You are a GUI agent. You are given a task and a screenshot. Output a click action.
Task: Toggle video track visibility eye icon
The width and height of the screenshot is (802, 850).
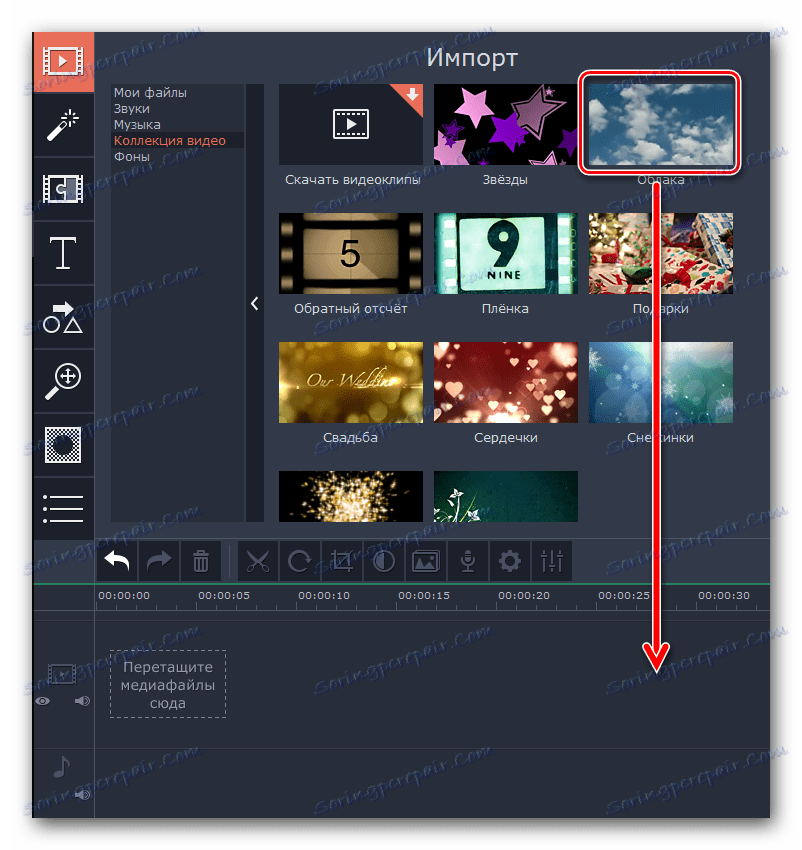tap(43, 701)
